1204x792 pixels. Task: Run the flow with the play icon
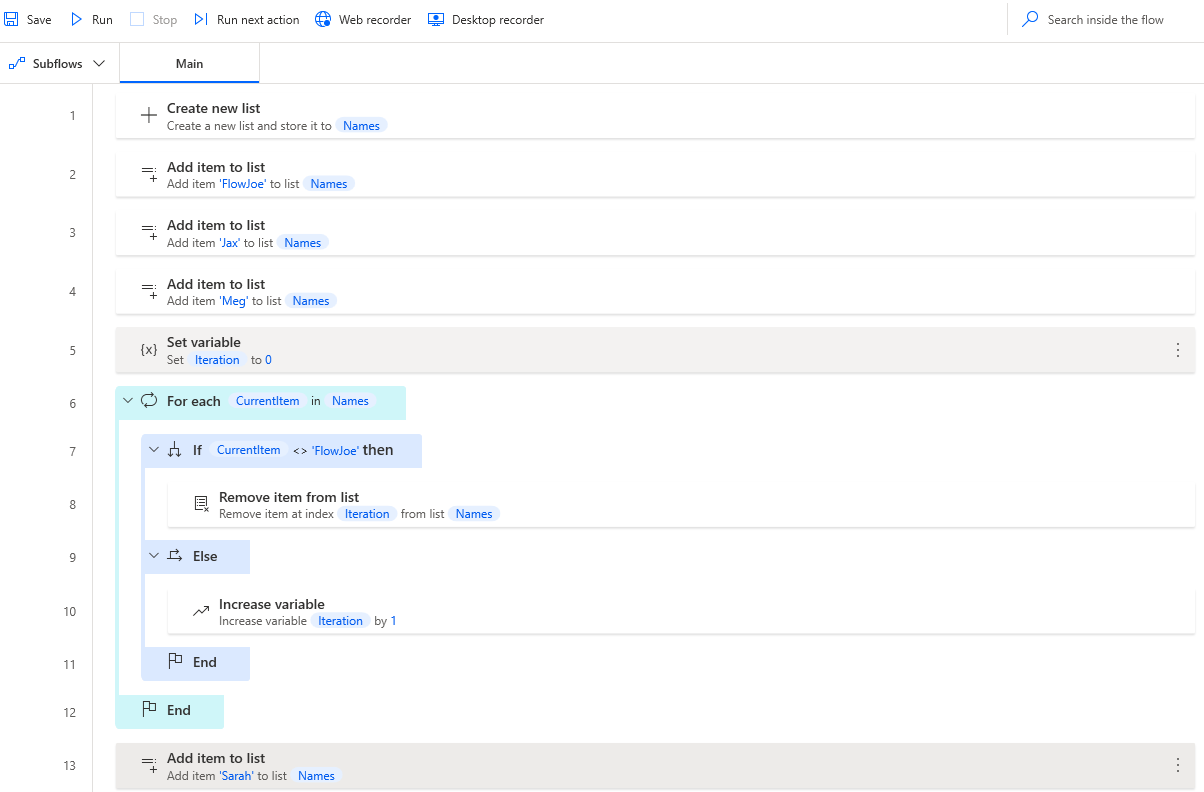pyautogui.click(x=77, y=20)
